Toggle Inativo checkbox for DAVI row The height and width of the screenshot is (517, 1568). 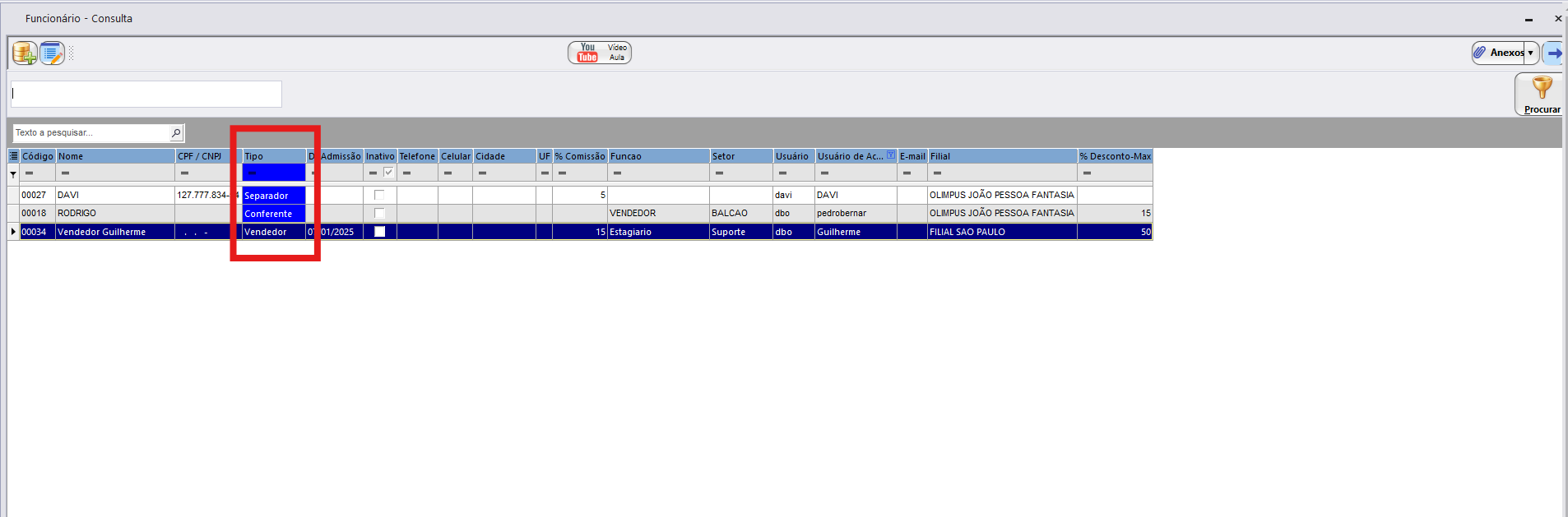(379, 195)
